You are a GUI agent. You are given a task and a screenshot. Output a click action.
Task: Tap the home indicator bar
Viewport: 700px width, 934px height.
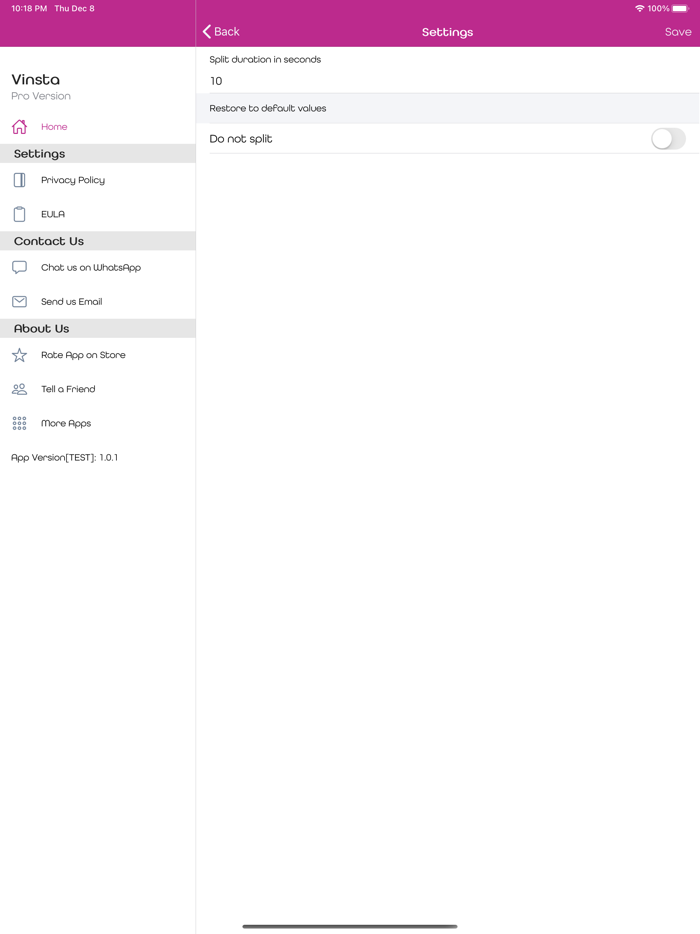[x=350, y=926]
